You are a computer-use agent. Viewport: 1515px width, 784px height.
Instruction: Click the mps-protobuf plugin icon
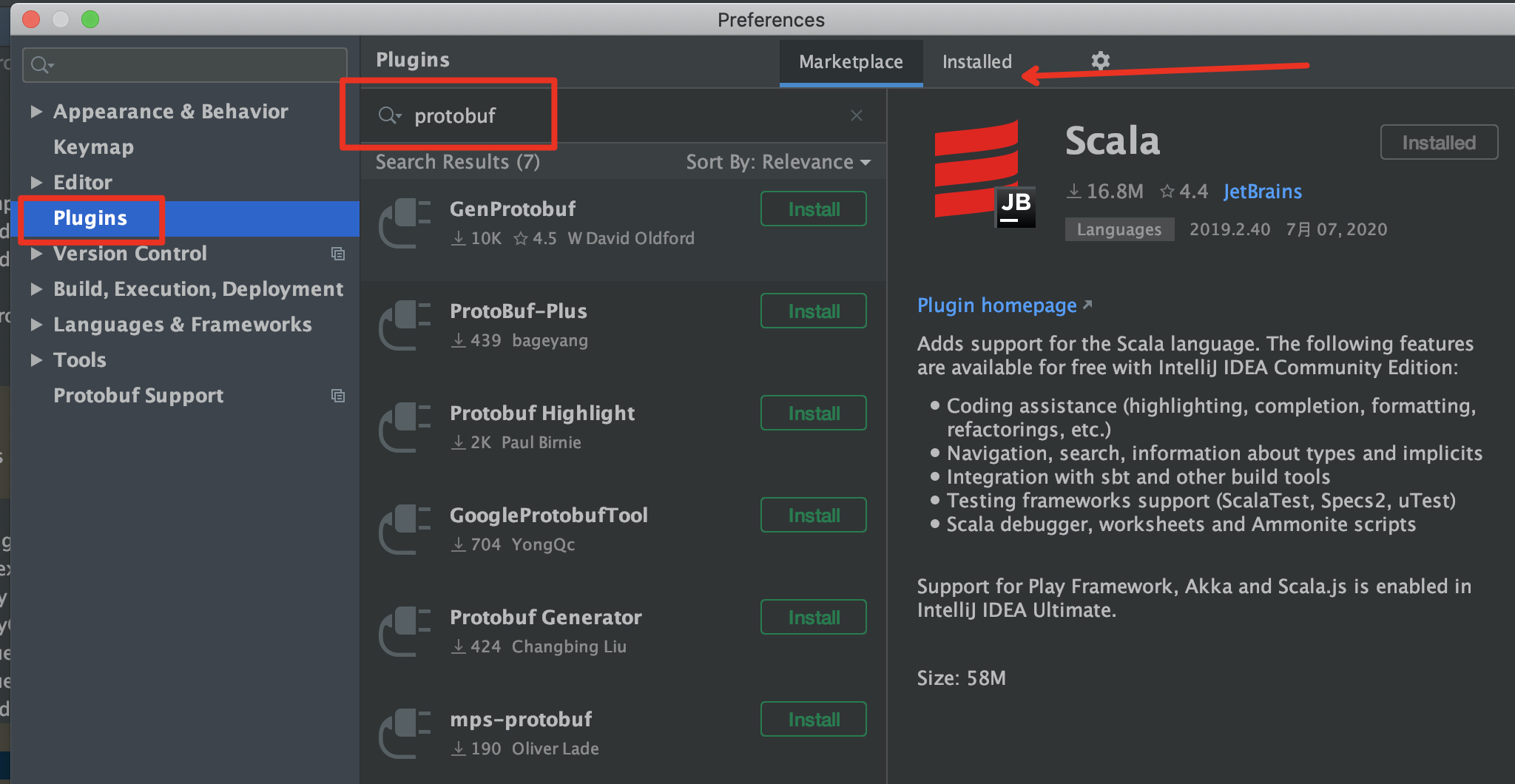coord(405,734)
